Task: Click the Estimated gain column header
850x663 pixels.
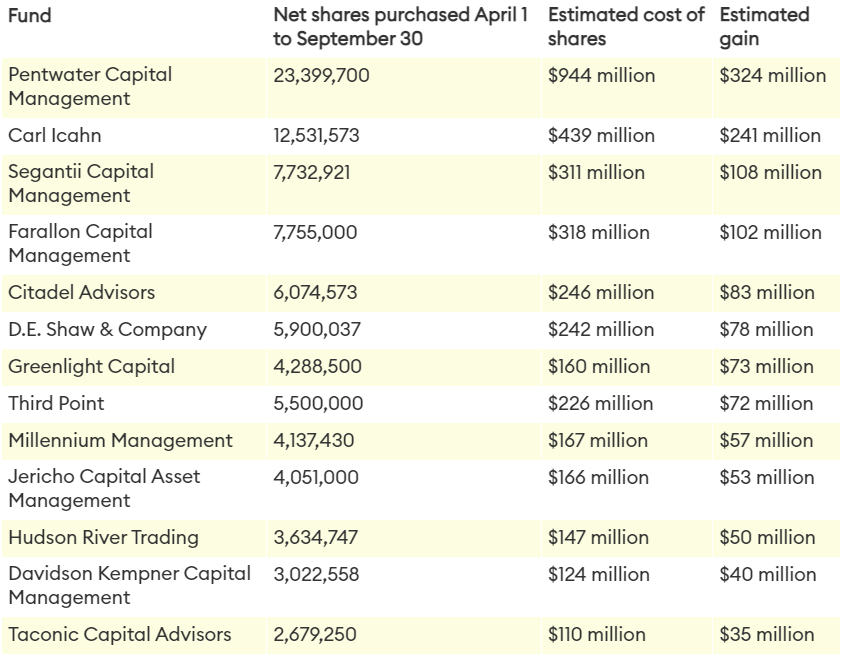Action: pyautogui.click(x=765, y=28)
